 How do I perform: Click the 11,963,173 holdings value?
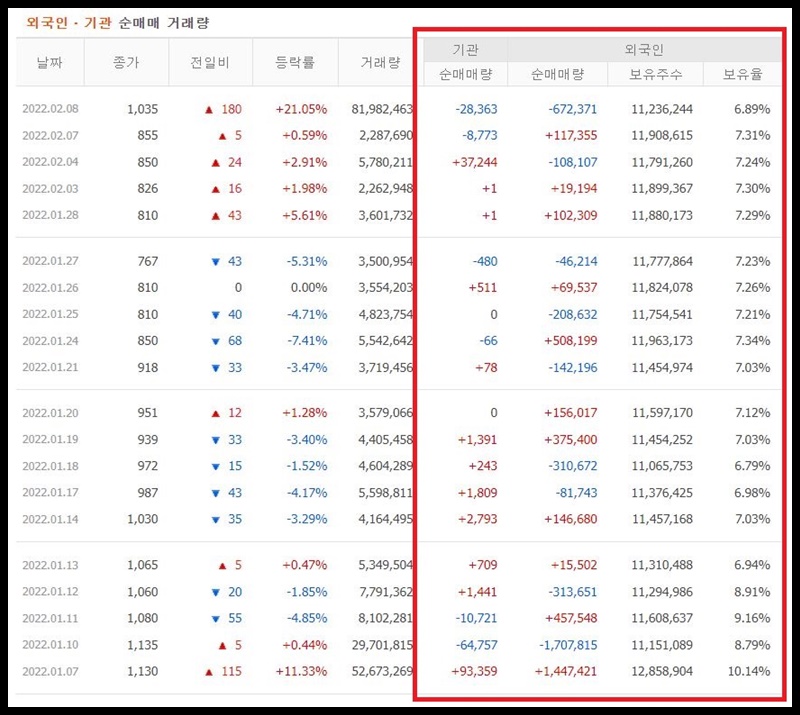click(662, 340)
